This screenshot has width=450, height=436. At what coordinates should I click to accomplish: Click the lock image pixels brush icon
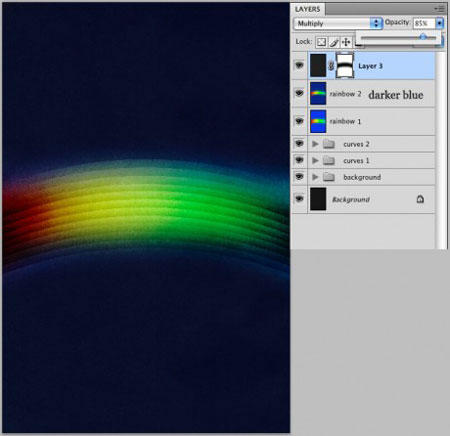coord(334,42)
